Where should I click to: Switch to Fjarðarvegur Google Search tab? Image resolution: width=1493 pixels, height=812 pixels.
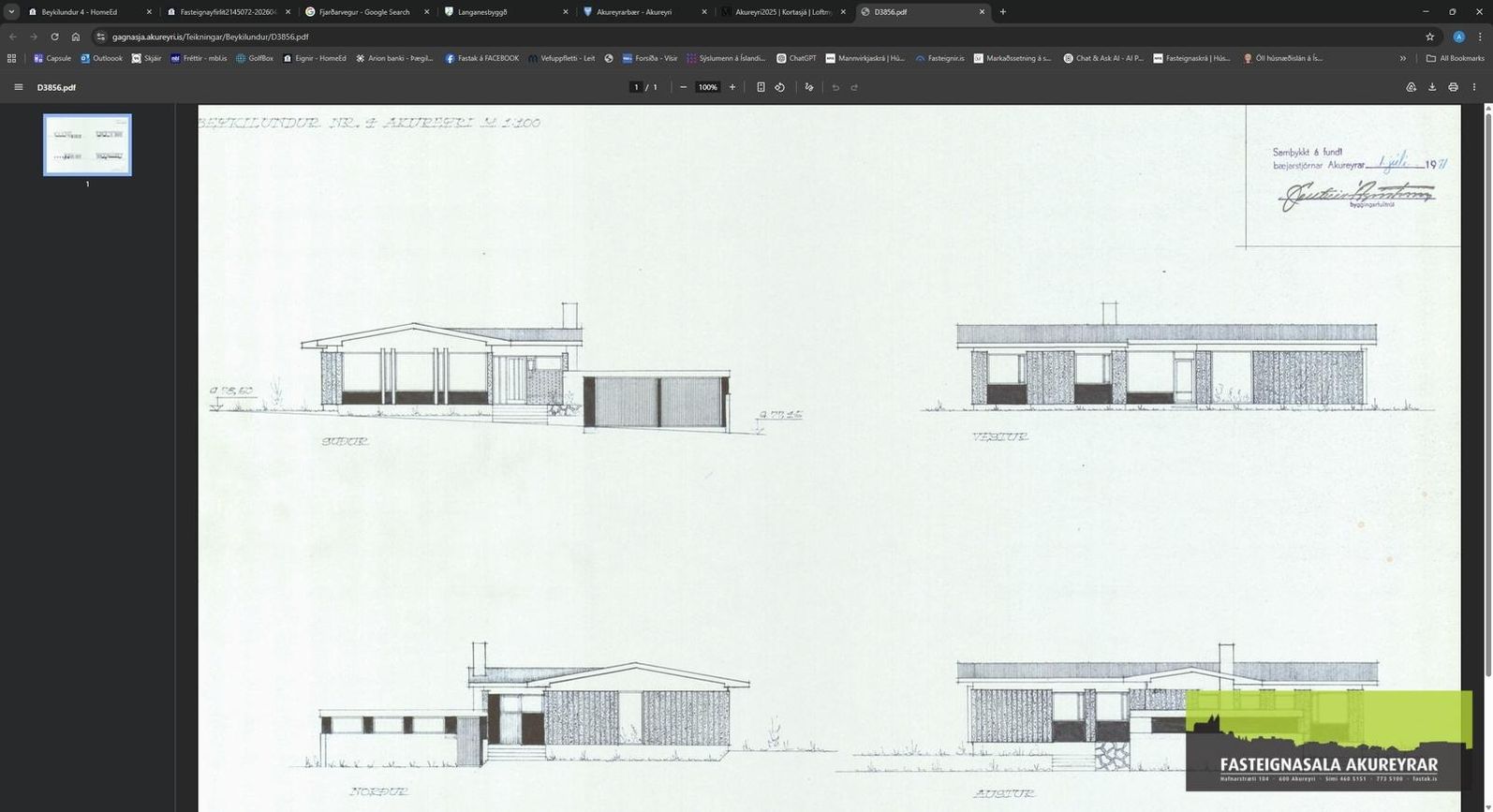tap(364, 12)
